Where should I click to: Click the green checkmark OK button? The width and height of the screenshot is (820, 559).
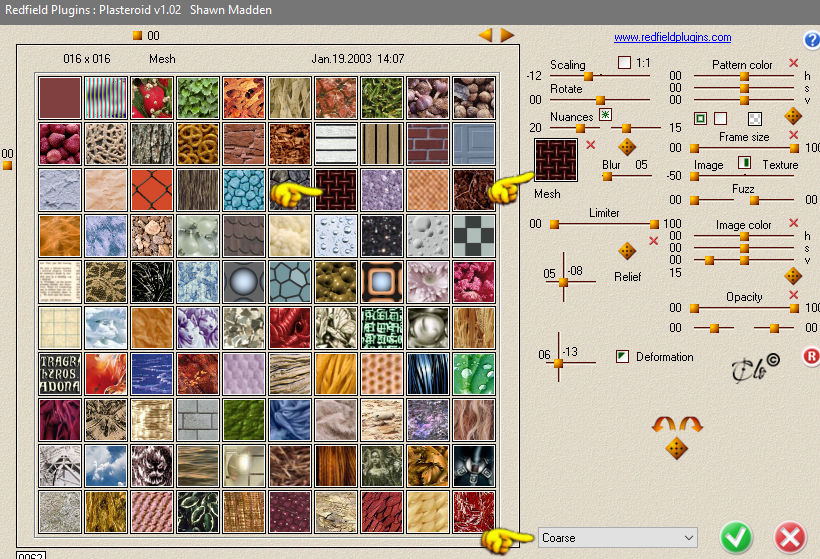click(x=736, y=537)
